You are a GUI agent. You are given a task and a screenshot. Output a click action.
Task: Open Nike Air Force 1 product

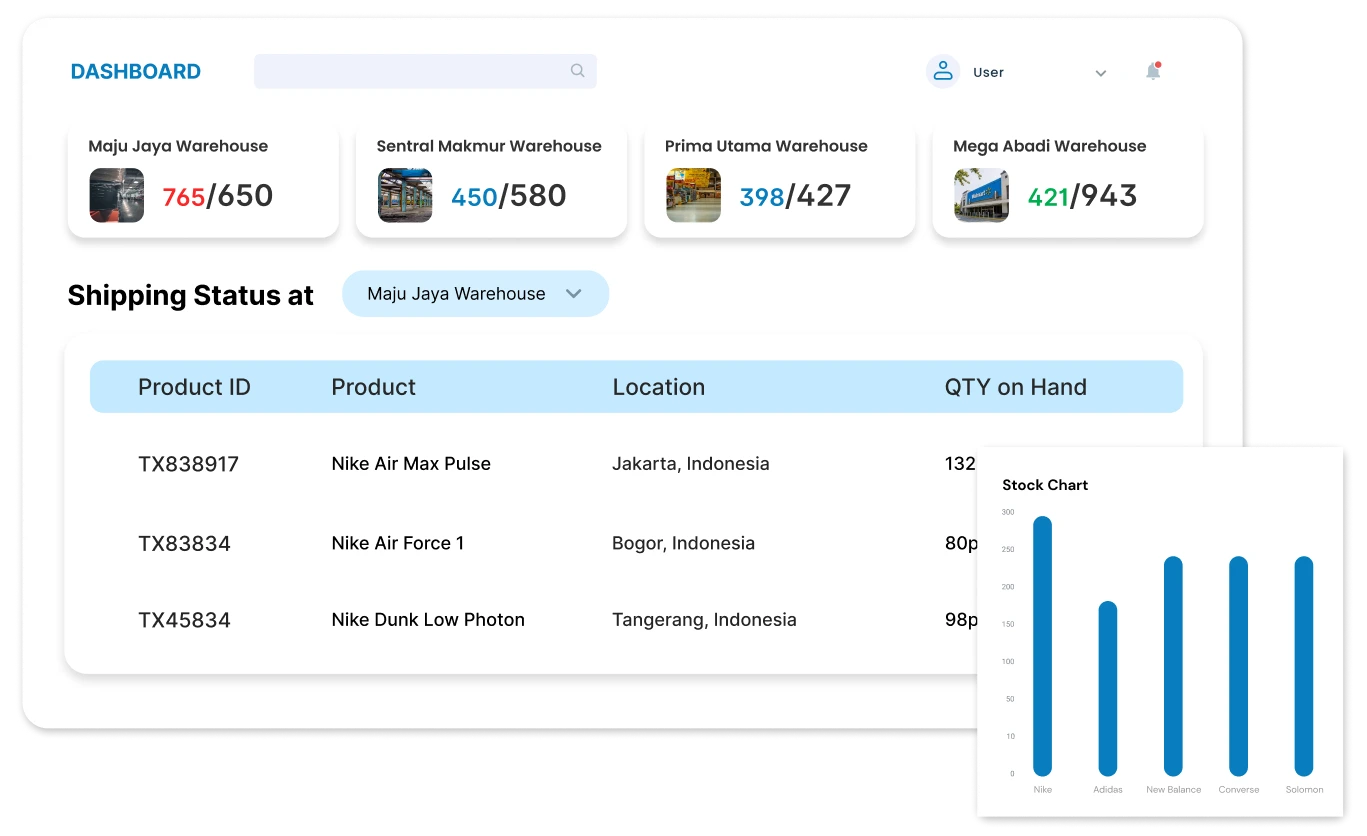(397, 543)
